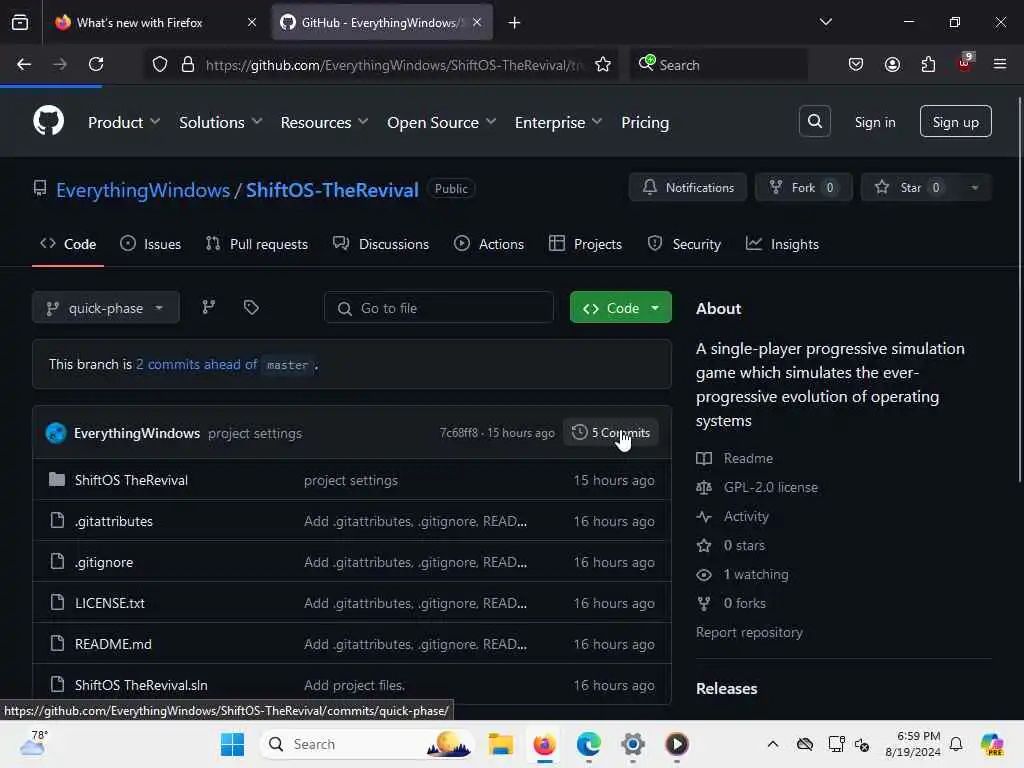Screen dimensions: 1024x768
Task: Click the GitHub search magnifier icon
Action: click(814, 121)
